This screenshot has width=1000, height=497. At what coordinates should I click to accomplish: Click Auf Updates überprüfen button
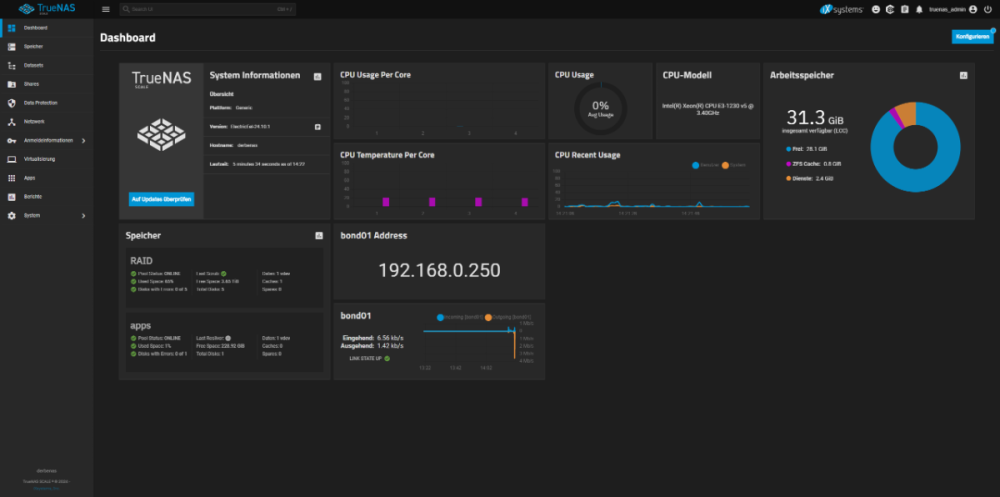pos(162,199)
